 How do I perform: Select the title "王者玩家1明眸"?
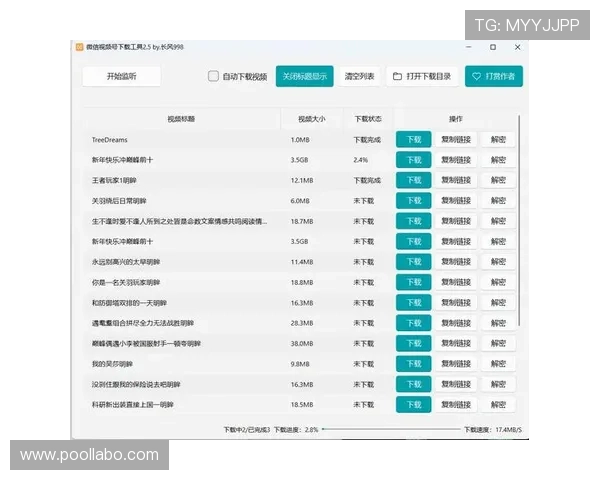click(114, 180)
